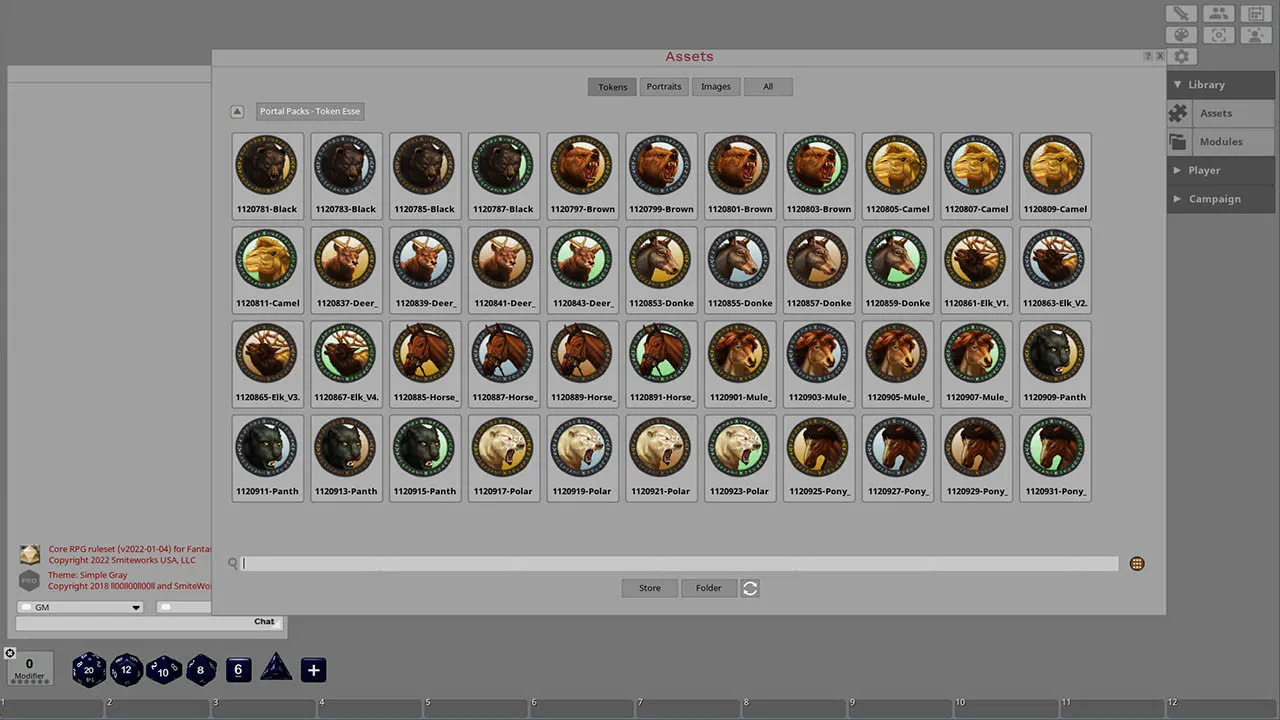The height and width of the screenshot is (720, 1280).
Task: Select the 1120931-Pony token
Action: coord(1055,457)
